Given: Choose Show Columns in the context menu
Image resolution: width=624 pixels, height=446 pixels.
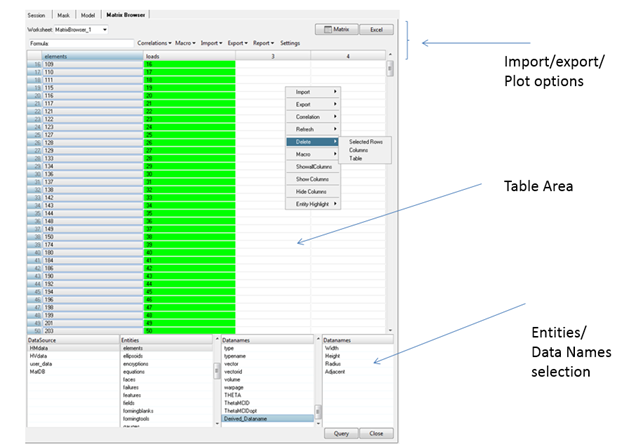Looking at the screenshot, I should (x=313, y=179).
